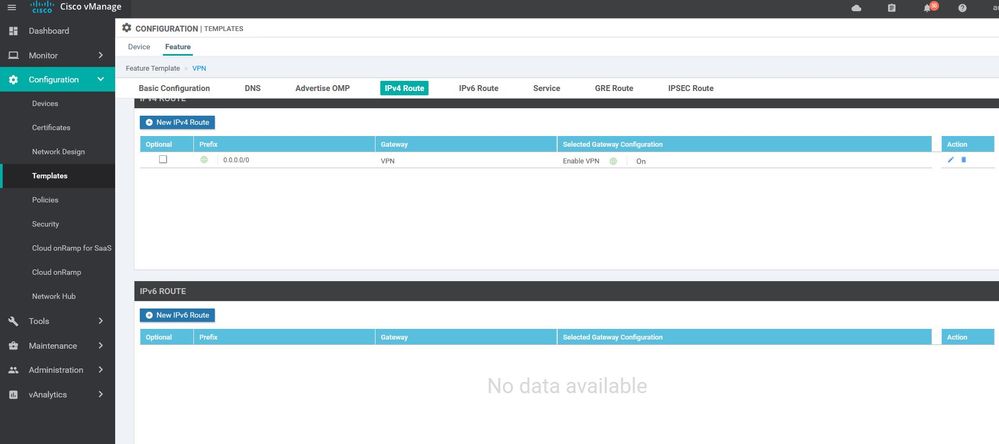Click the vAnalytics chart icon
The image size is (999, 444).
coord(13,395)
